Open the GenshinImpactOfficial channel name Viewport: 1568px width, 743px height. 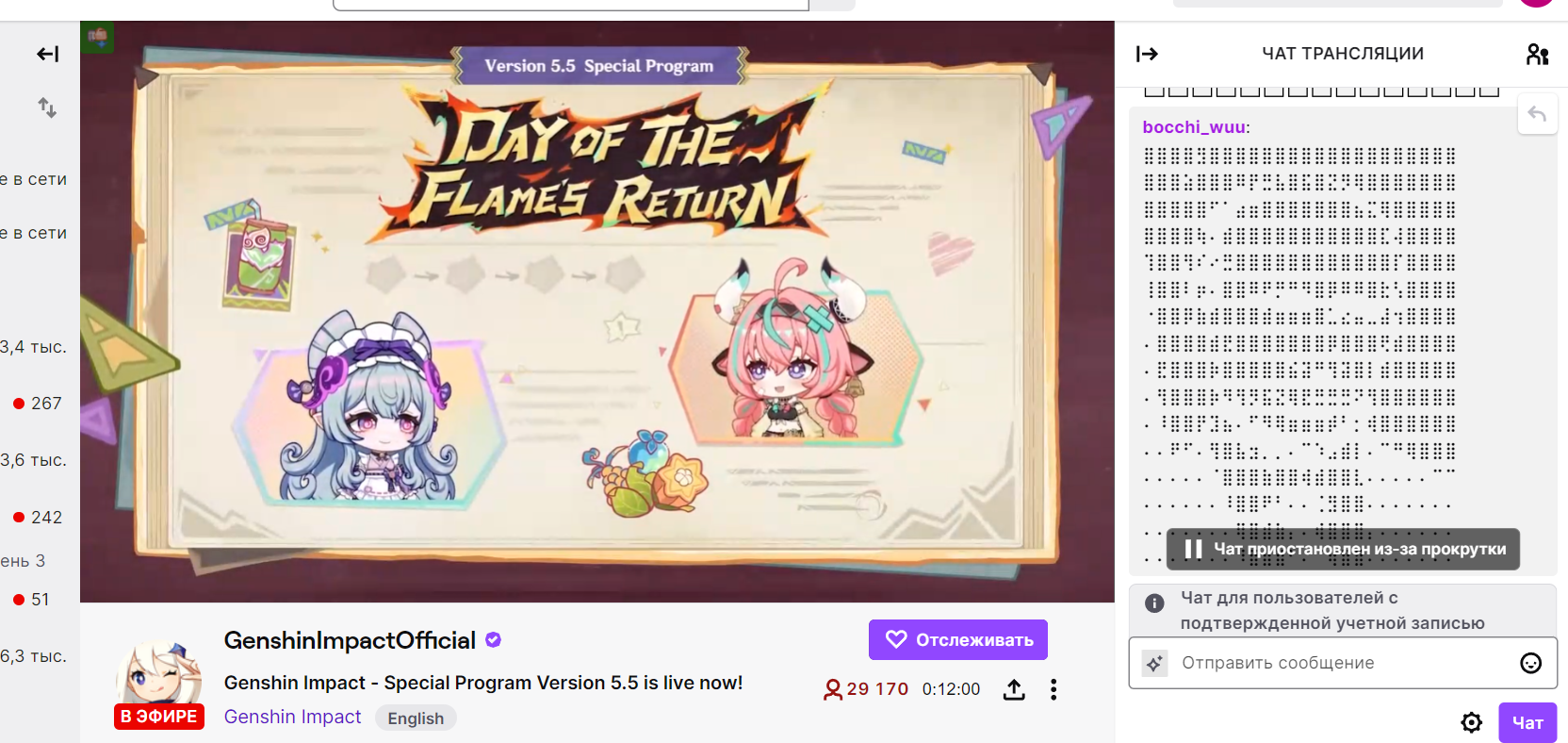[350, 640]
